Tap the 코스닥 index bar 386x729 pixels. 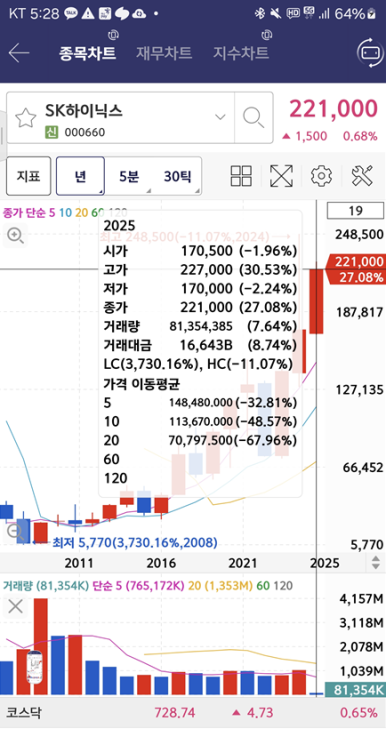tap(193, 712)
